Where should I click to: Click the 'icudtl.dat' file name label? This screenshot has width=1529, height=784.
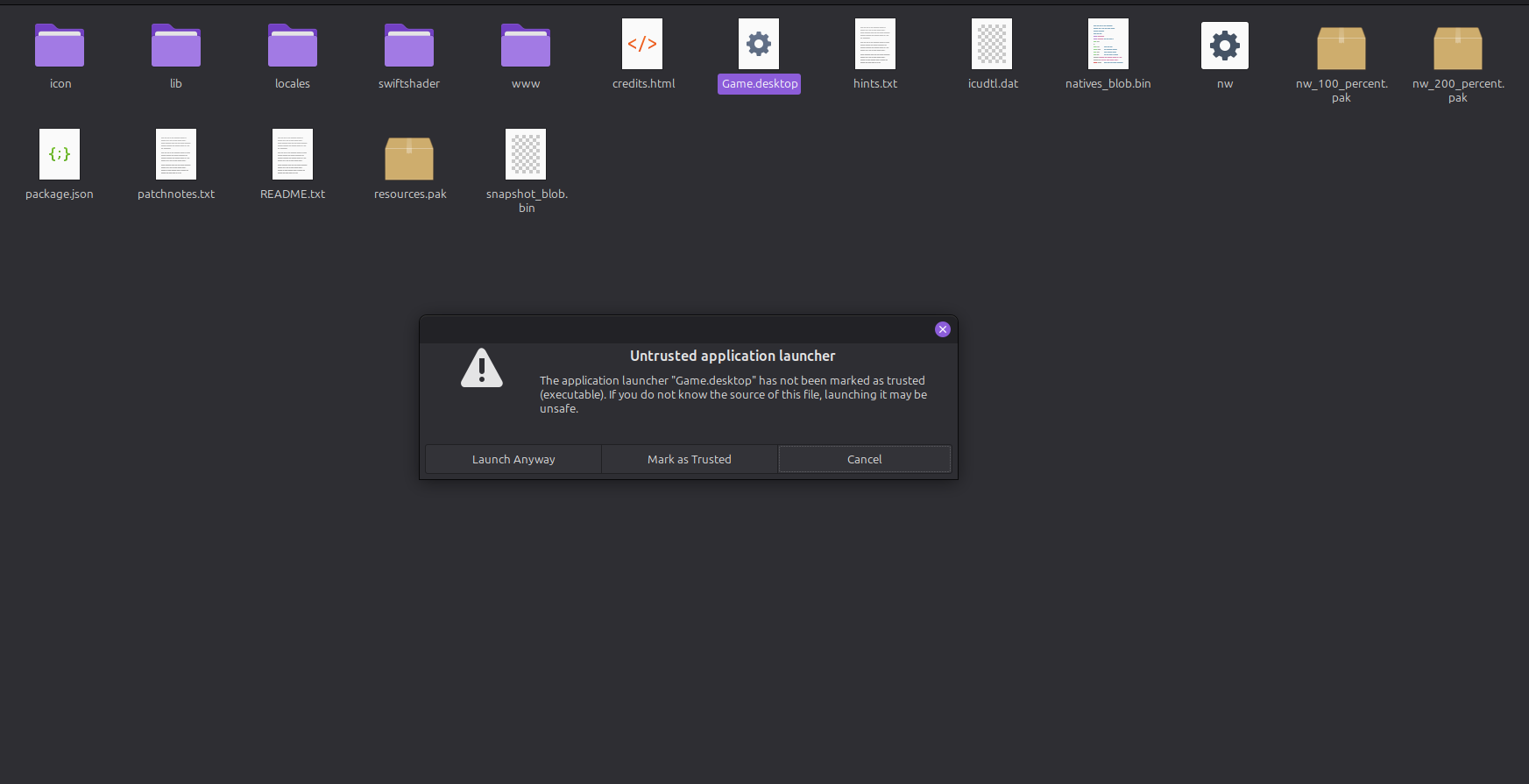coord(993,84)
